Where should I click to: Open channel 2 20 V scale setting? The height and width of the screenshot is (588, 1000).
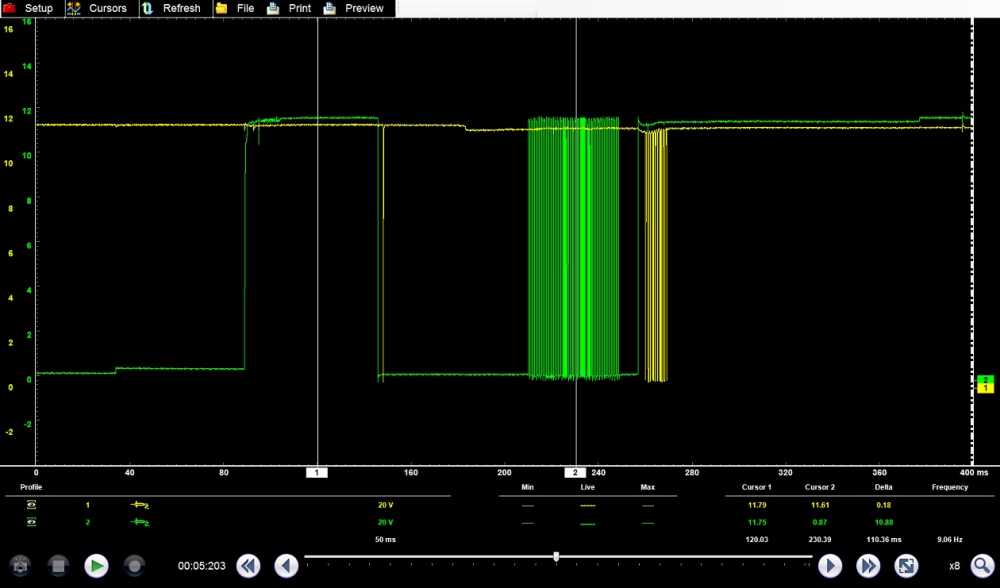pos(383,522)
